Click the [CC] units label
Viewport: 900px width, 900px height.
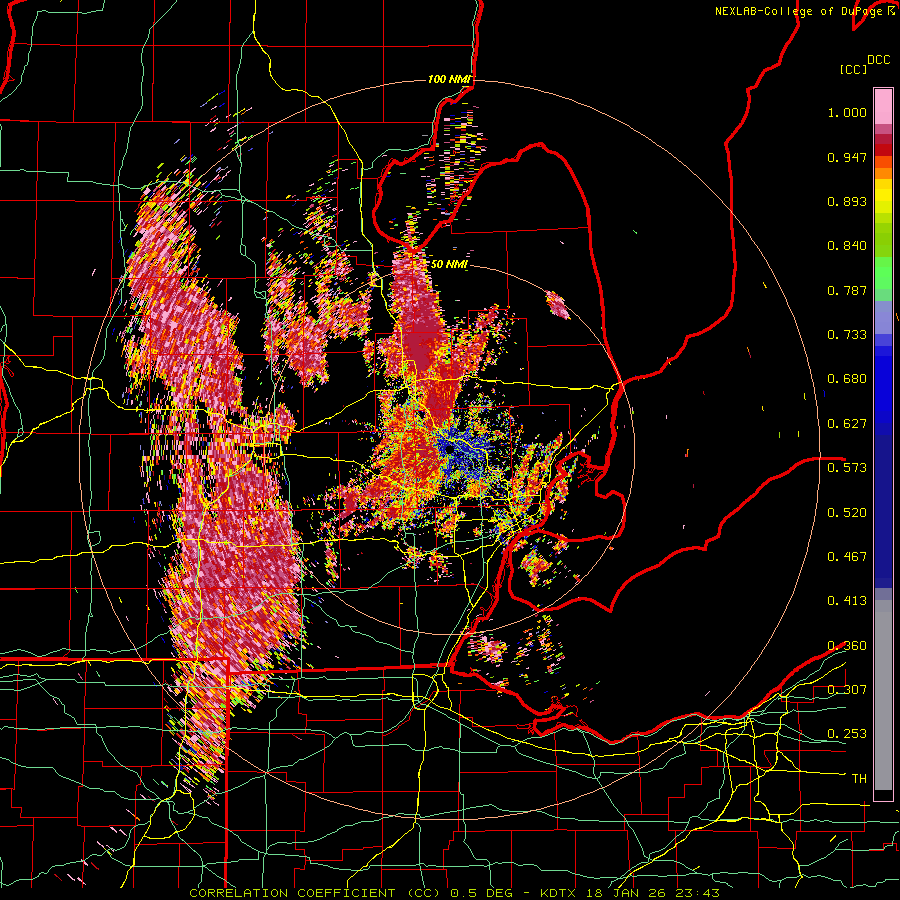(x=853, y=69)
